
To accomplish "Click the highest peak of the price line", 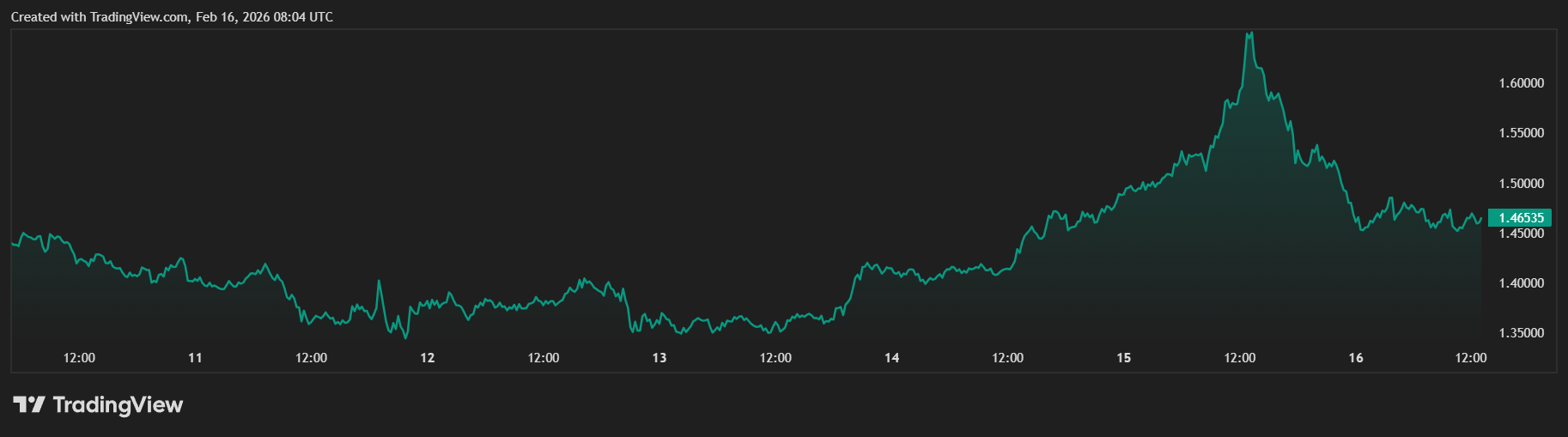I will 1250,33.
